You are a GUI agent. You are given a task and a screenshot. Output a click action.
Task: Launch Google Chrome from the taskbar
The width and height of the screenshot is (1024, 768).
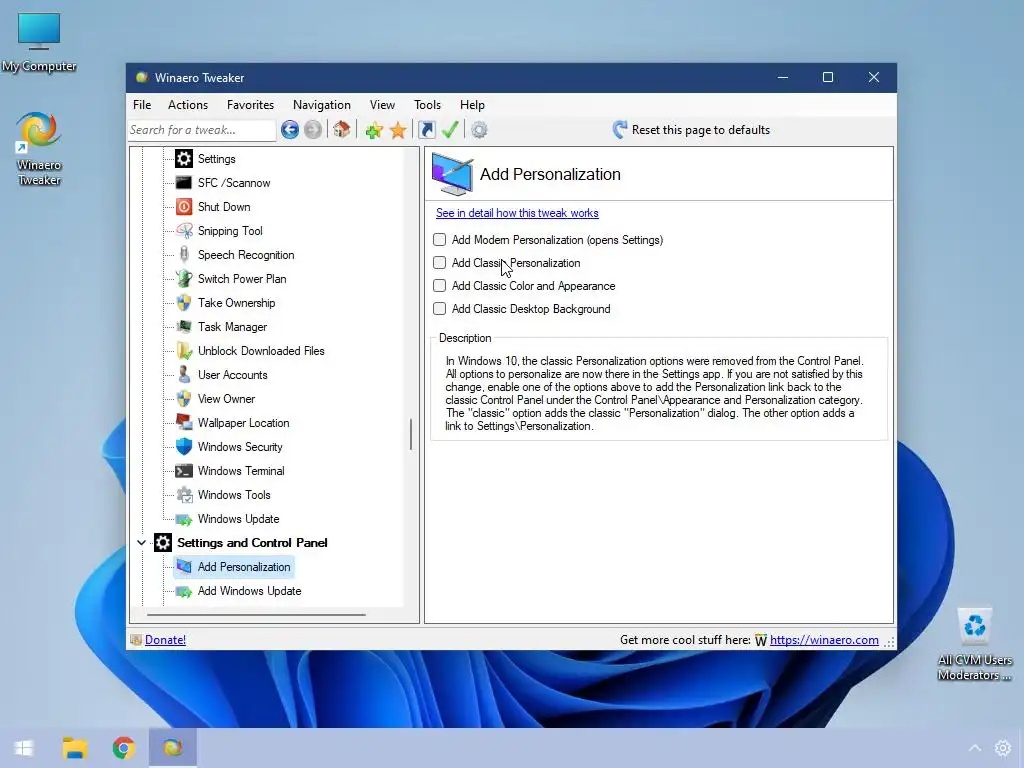[x=123, y=748]
